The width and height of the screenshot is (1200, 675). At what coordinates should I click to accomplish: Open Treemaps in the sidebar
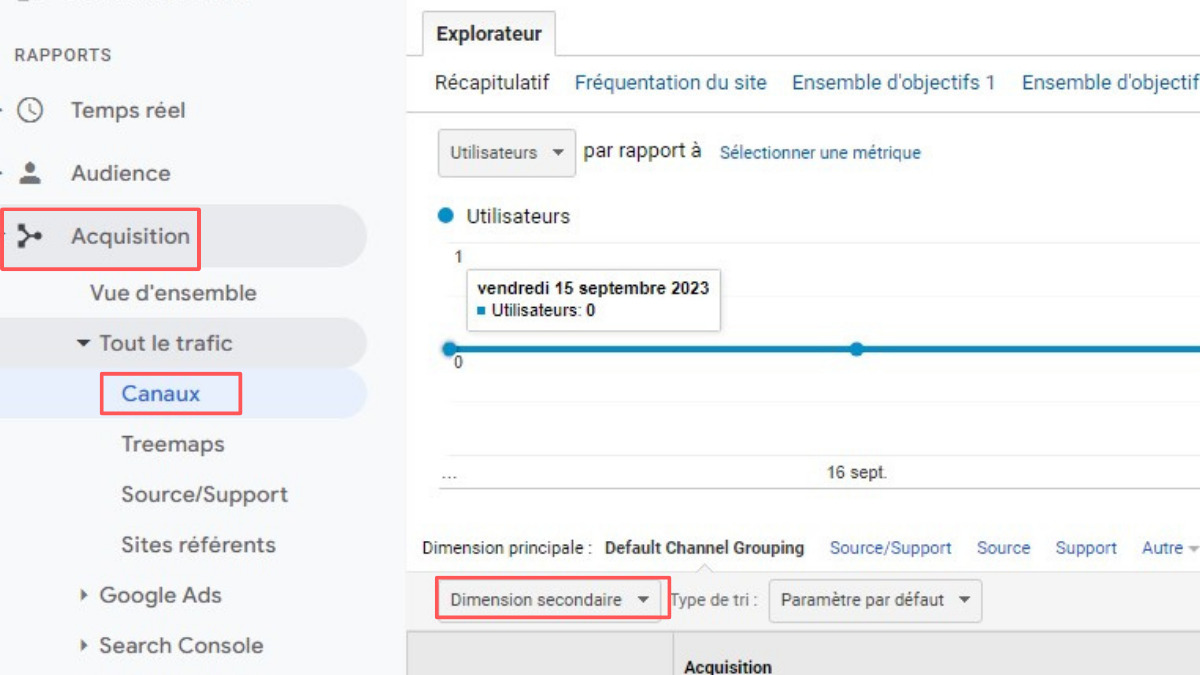click(173, 444)
